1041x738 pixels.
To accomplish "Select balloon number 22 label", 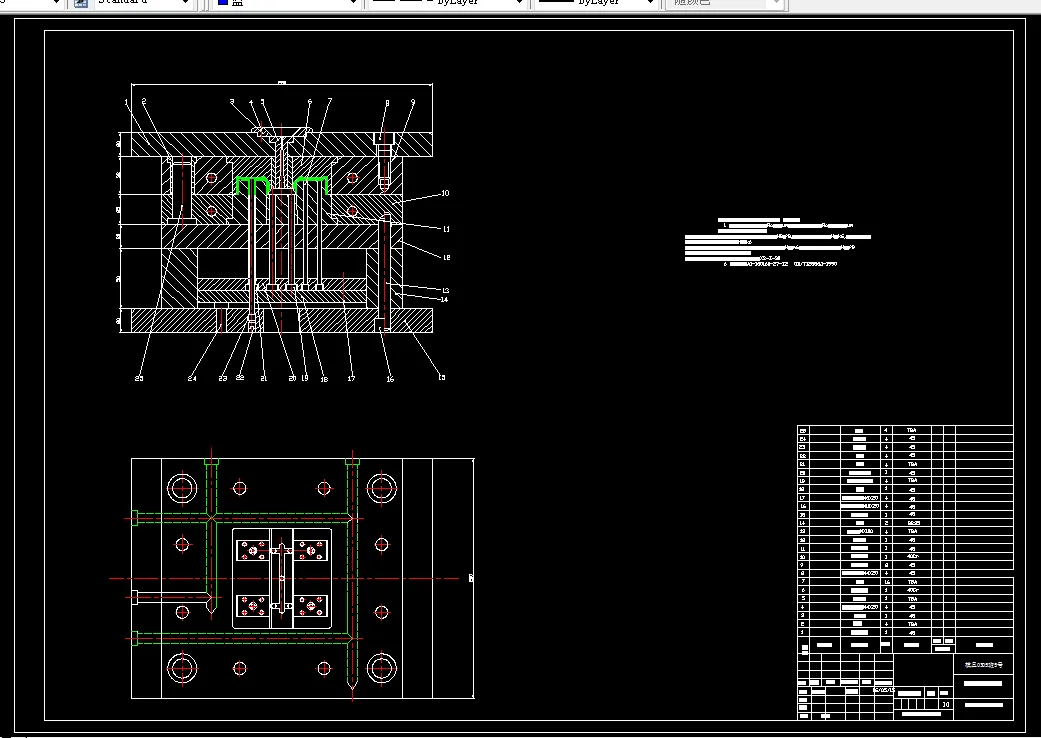I will (x=240, y=378).
